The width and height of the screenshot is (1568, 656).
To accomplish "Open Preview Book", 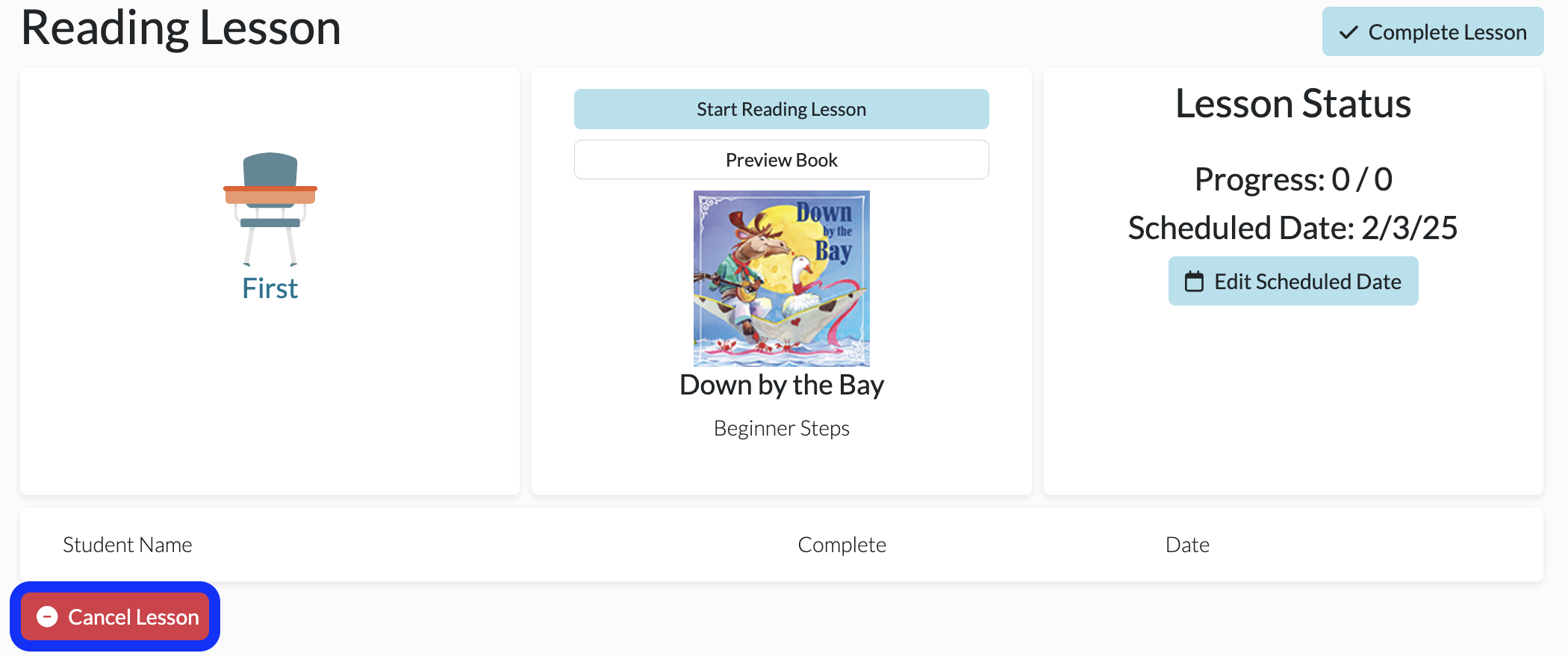I will (782, 160).
